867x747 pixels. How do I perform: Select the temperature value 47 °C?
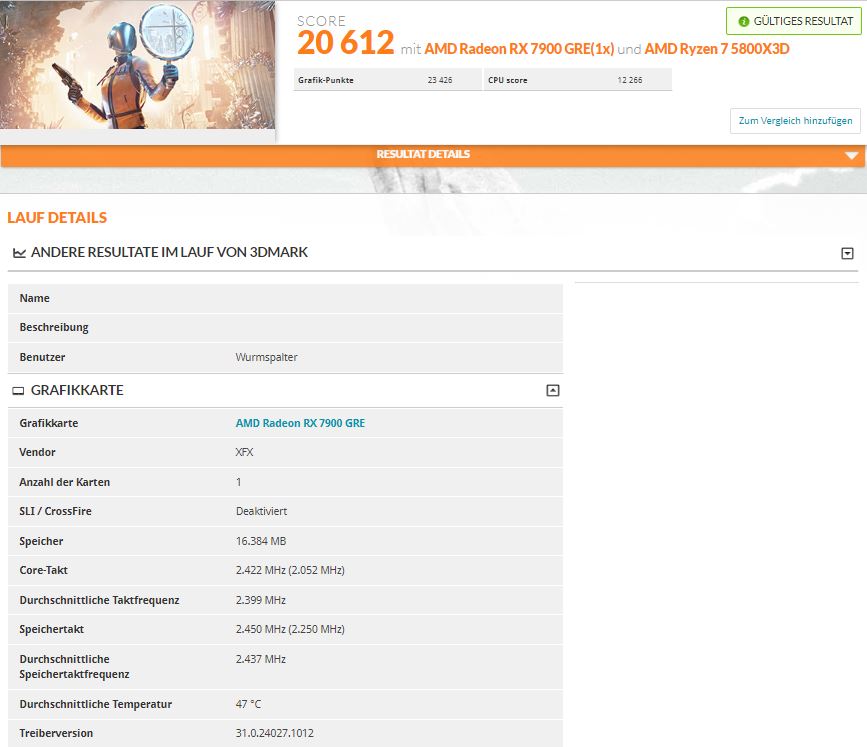248,704
